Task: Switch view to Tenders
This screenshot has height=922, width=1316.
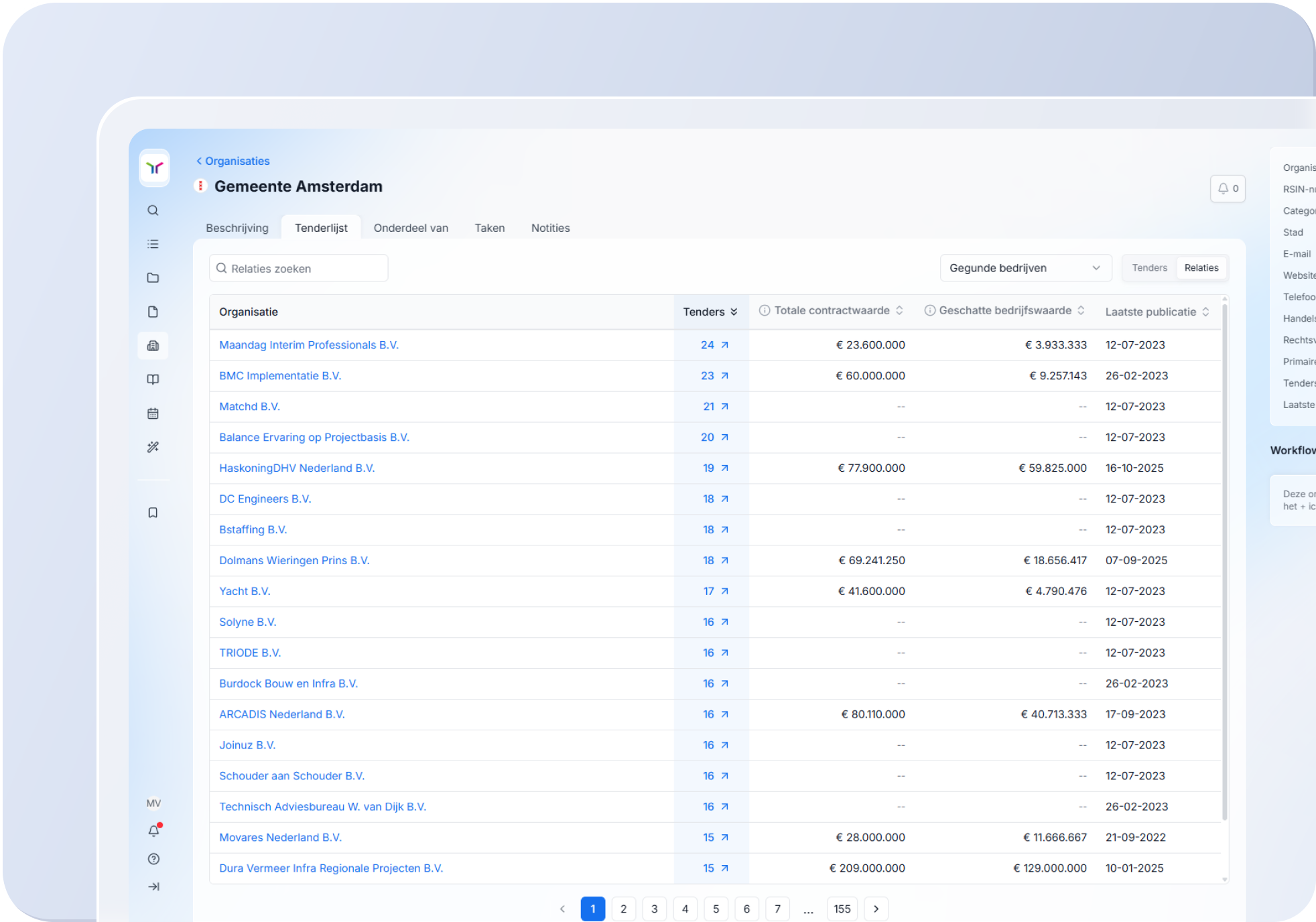Action: click(1150, 268)
